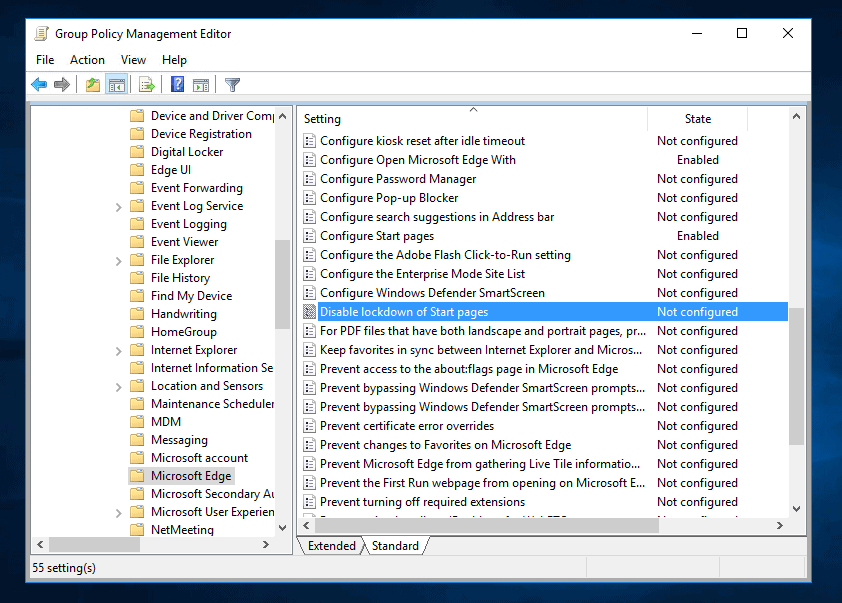Select 'Prevent access to the about:flags page'
This screenshot has height=603, width=842.
pos(469,369)
